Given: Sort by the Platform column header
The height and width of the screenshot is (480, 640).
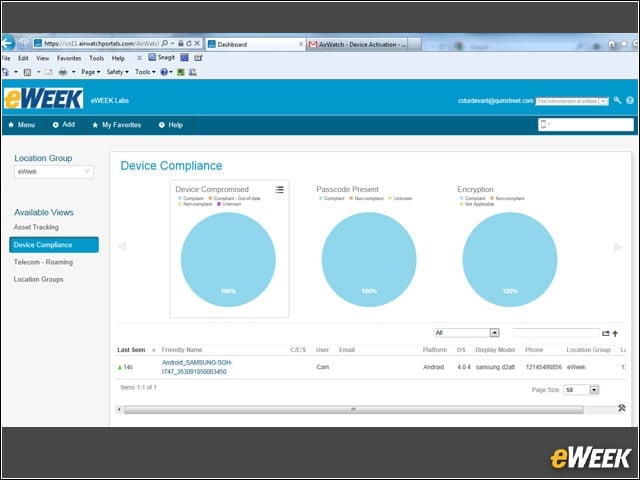Looking at the screenshot, I should coord(435,350).
